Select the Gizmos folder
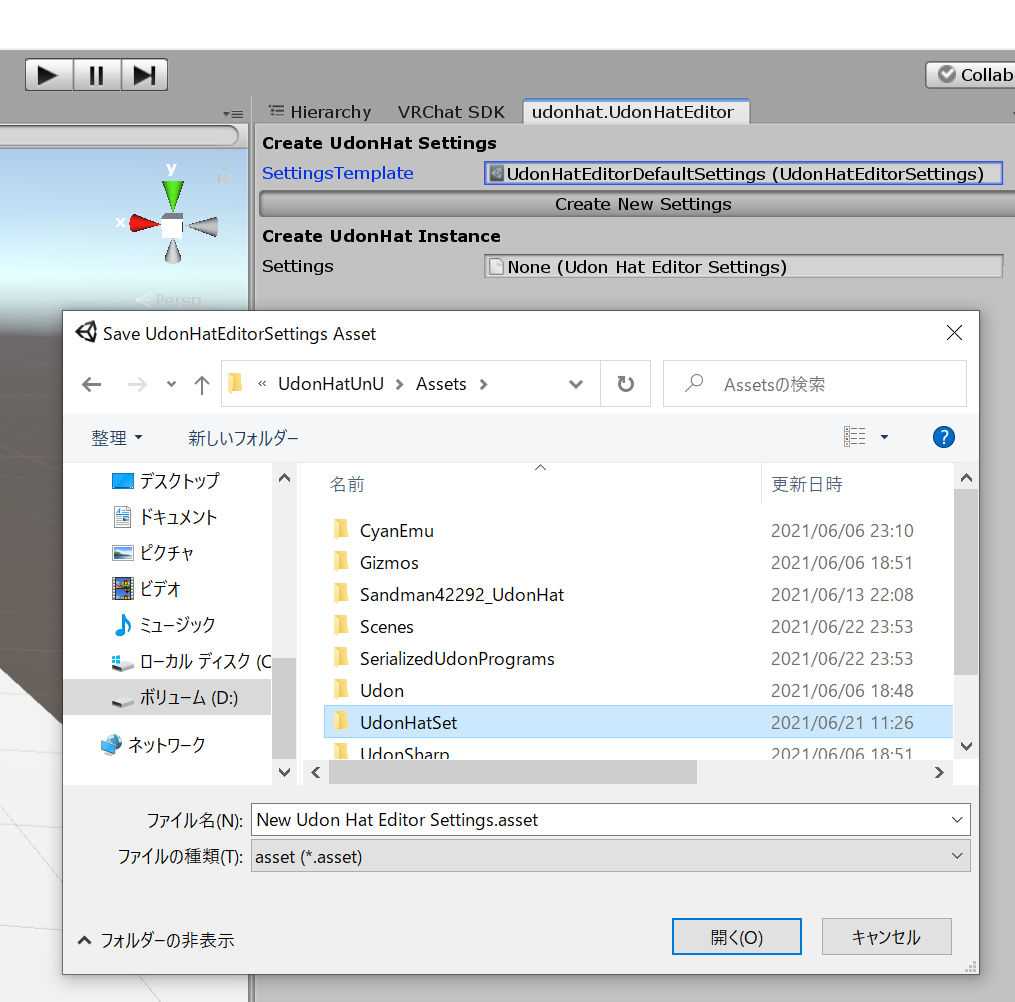The height and width of the screenshot is (1002, 1015). [x=388, y=562]
